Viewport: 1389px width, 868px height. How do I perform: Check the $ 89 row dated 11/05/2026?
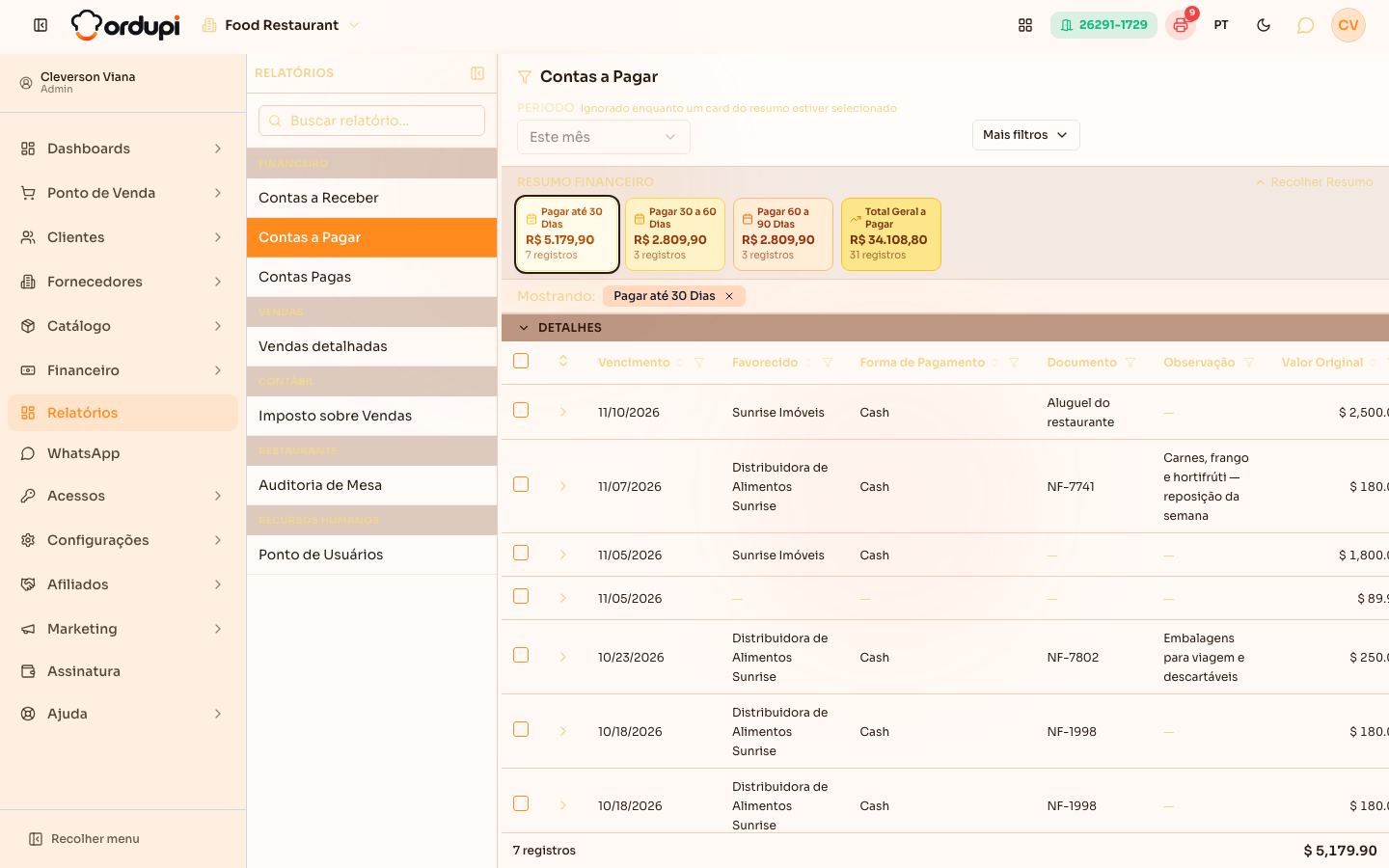521,596
